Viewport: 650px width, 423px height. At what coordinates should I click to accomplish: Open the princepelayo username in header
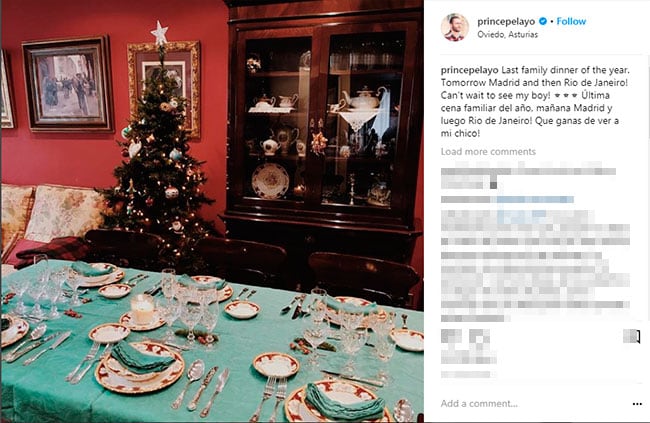tap(506, 21)
